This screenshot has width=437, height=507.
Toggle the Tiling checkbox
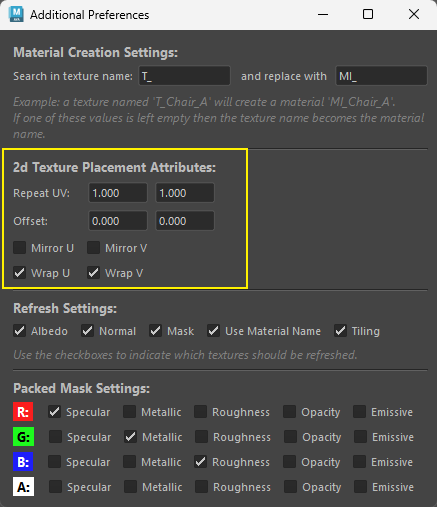coord(340,331)
